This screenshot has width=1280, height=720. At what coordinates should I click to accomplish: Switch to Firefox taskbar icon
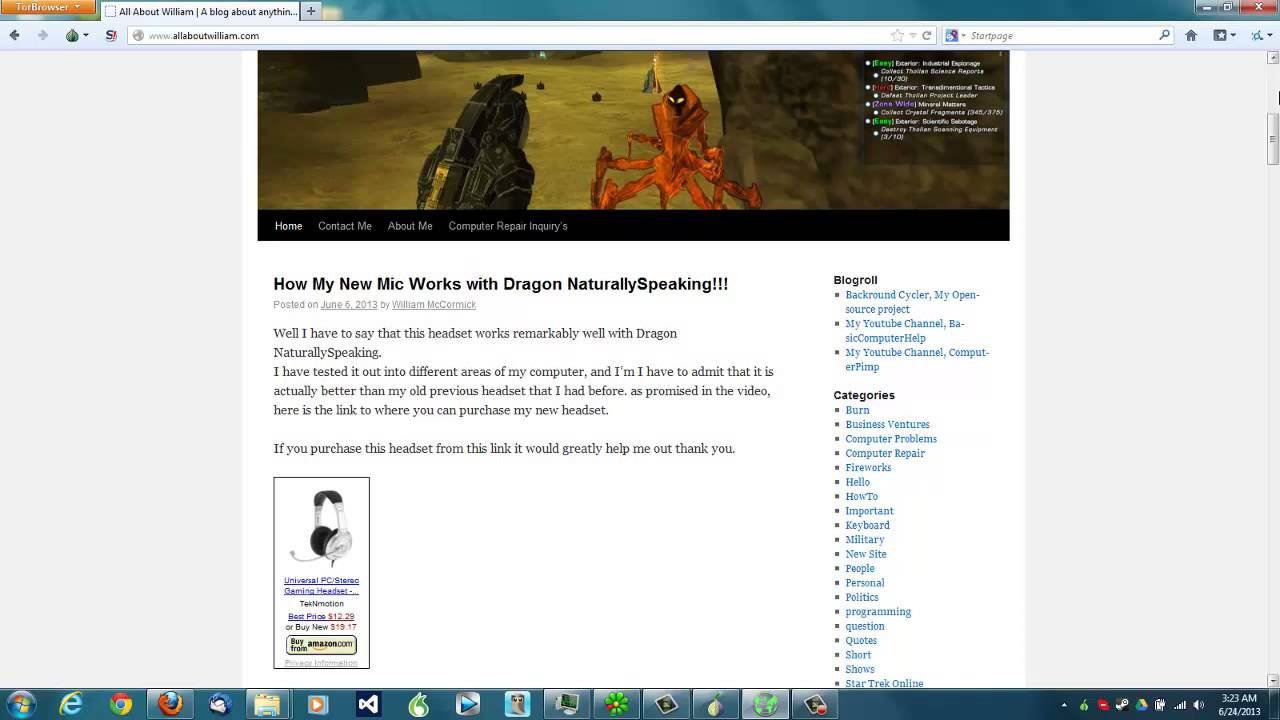tap(170, 704)
